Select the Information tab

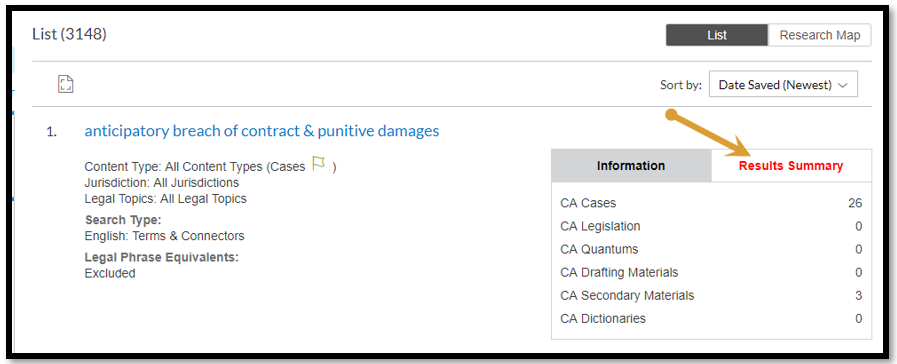pyautogui.click(x=631, y=166)
